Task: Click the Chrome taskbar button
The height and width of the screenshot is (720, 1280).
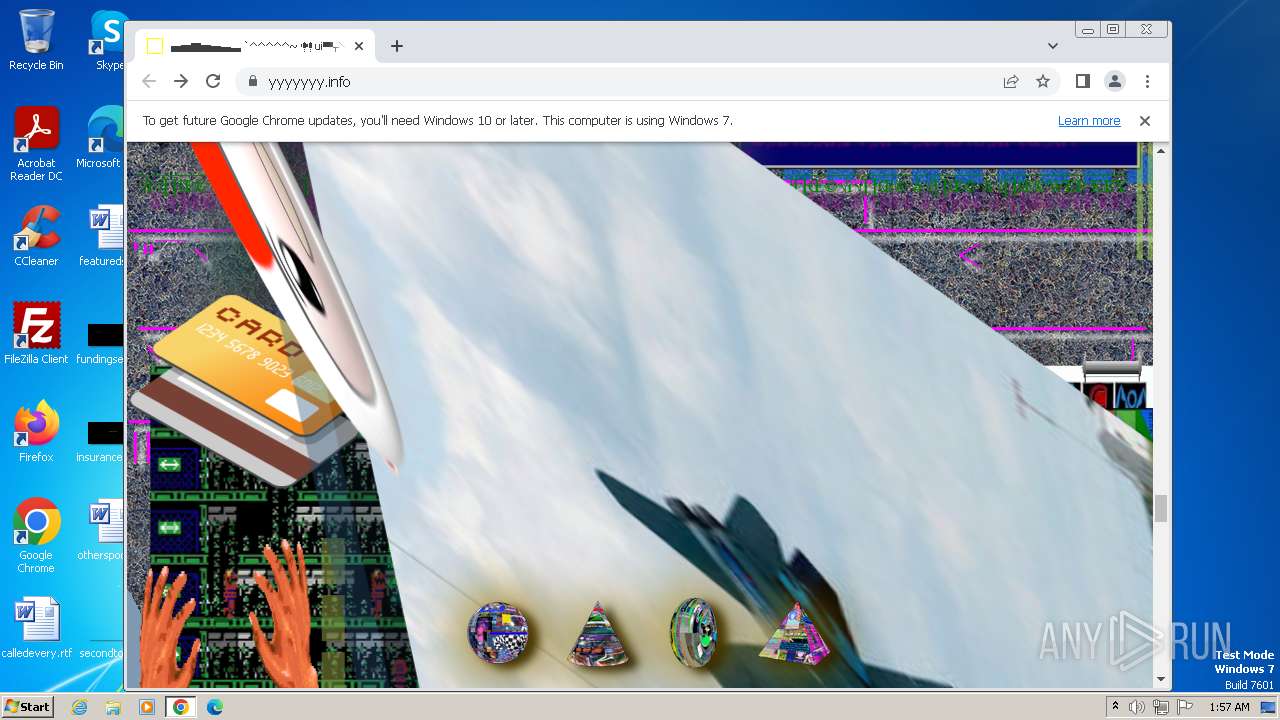Action: (180, 707)
